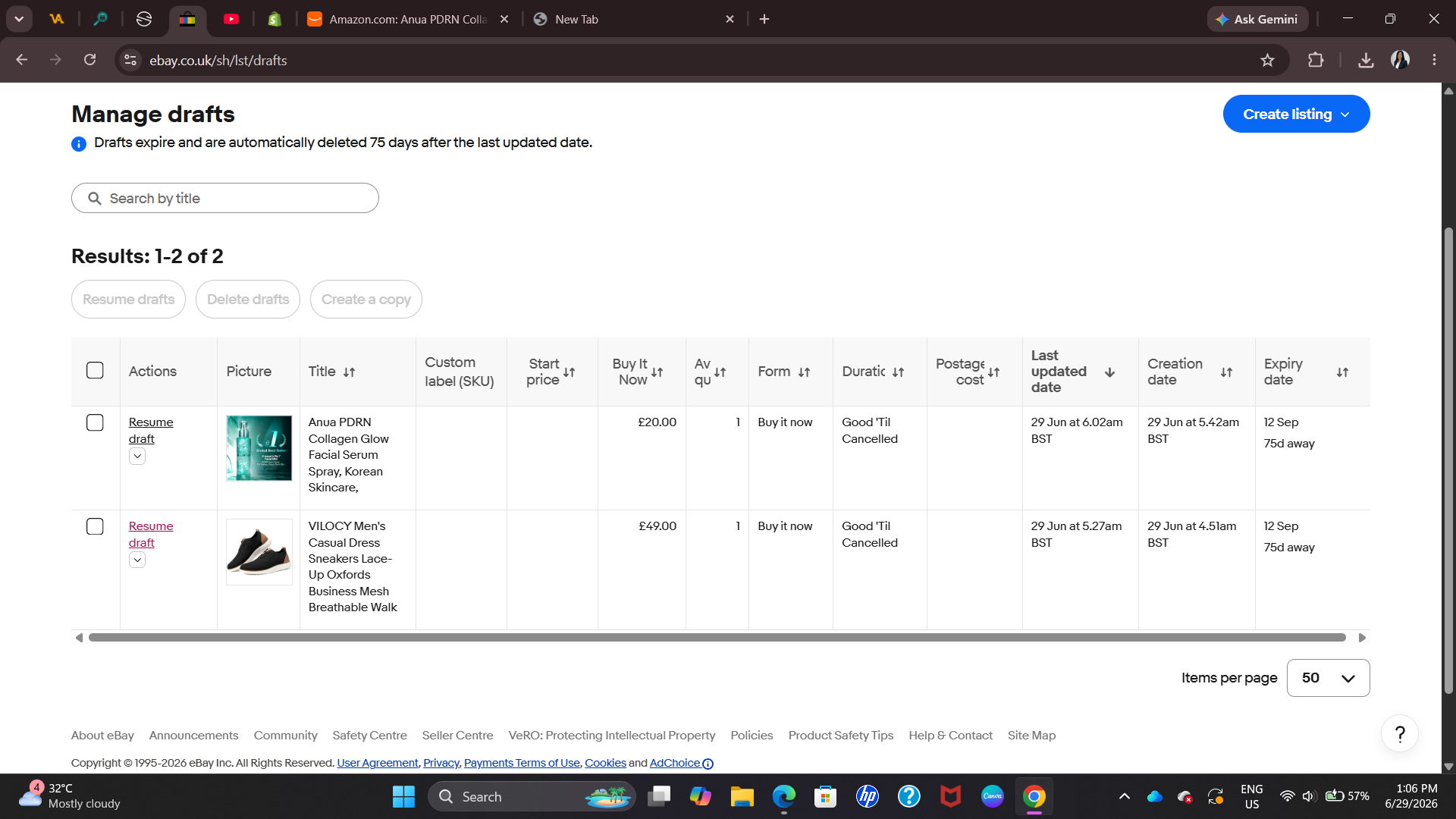Switch to the Shopify pinned tab
The height and width of the screenshot is (819, 1456).
coord(275,19)
